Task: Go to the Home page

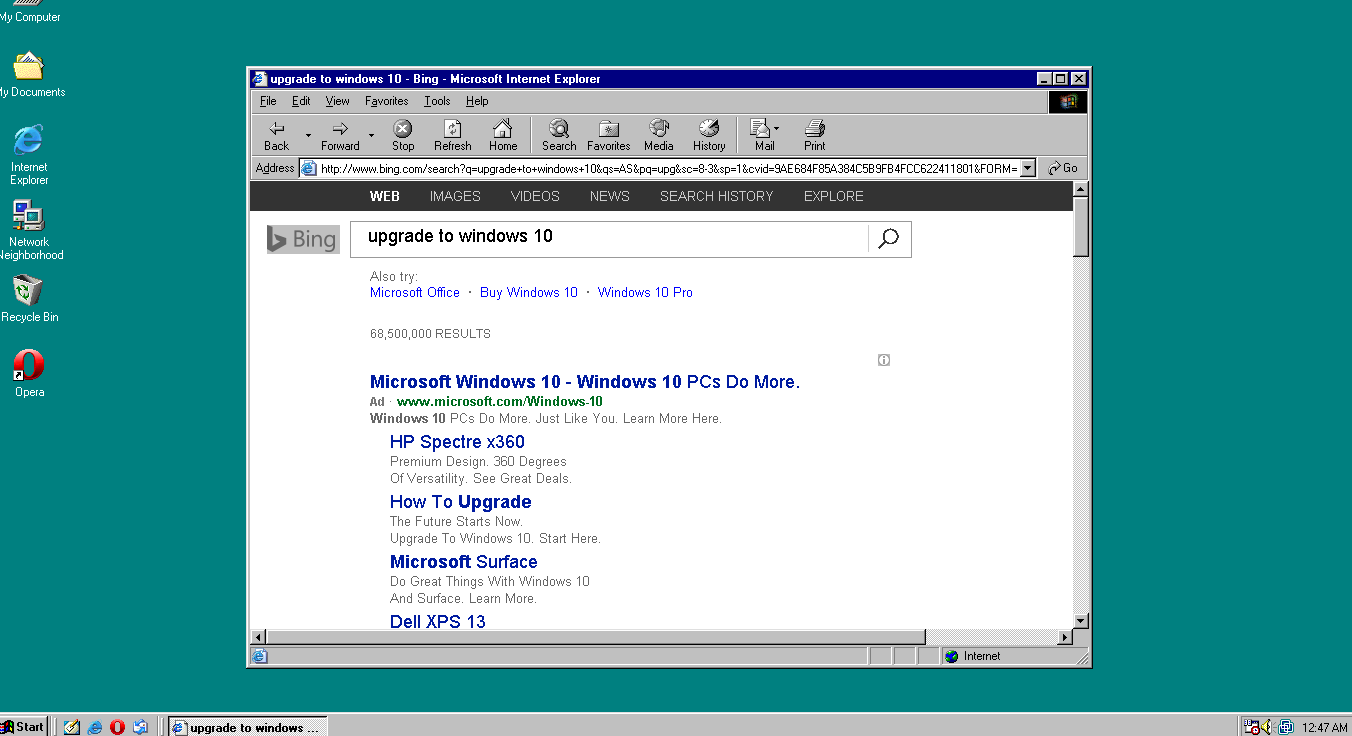Action: pyautogui.click(x=503, y=135)
